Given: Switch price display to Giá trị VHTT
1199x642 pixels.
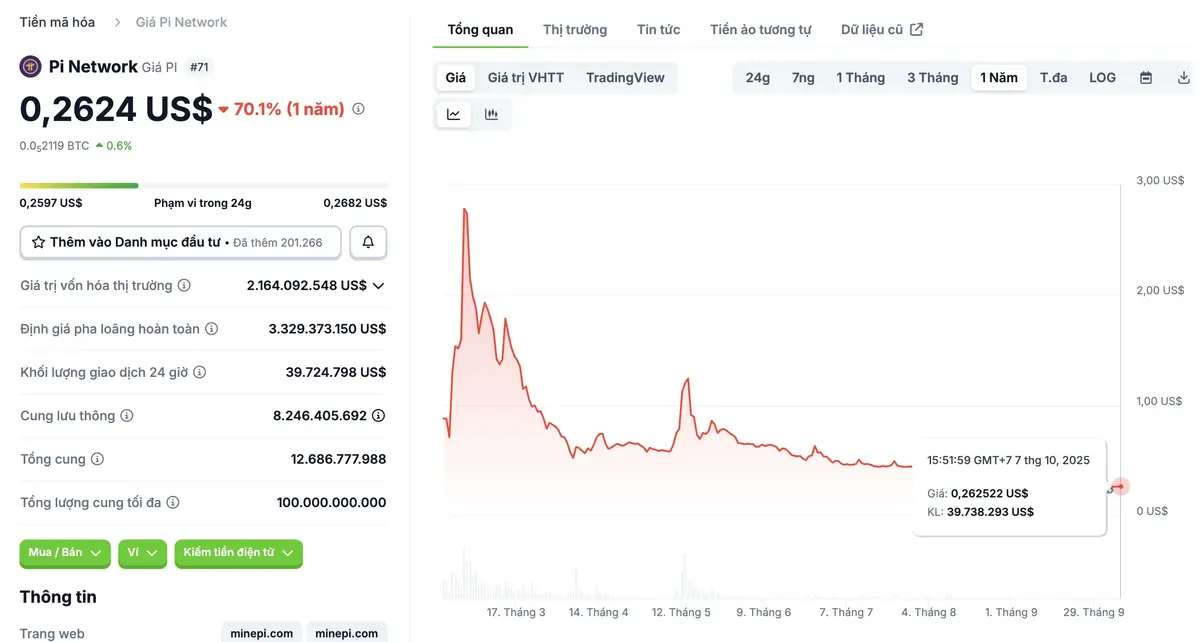Looking at the screenshot, I should tap(524, 76).
